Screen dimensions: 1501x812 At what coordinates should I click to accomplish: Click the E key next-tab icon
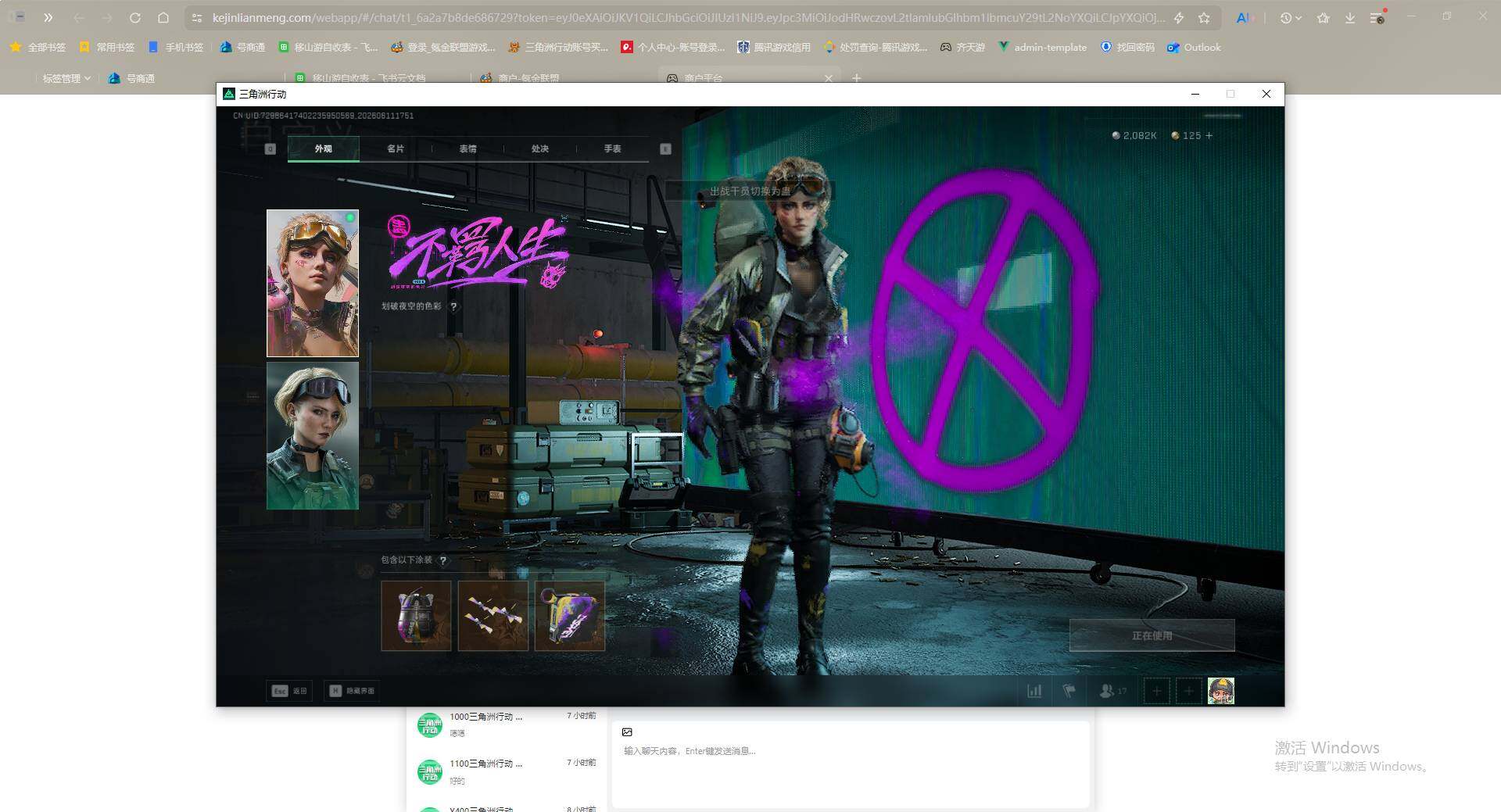(665, 148)
